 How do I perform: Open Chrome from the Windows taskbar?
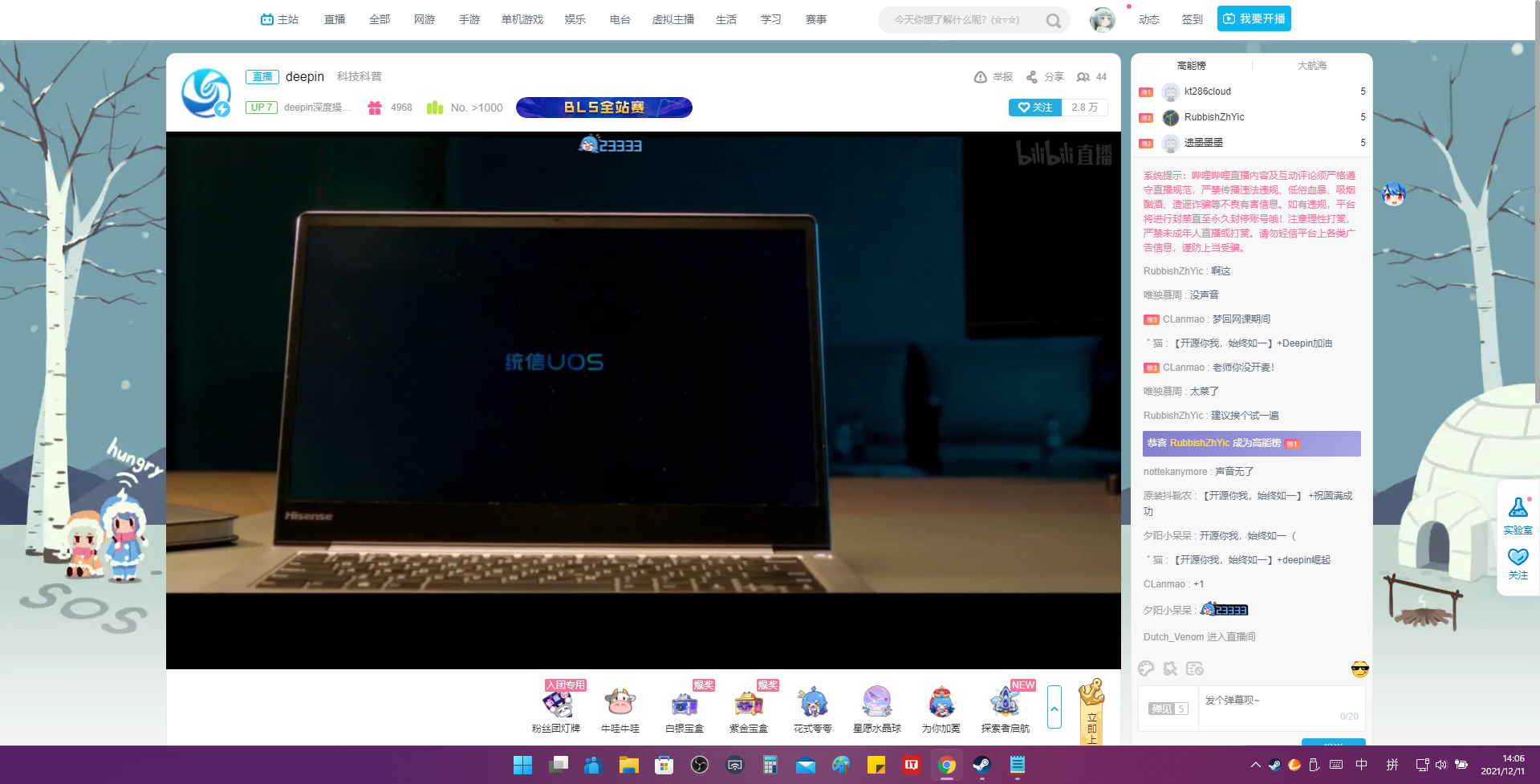(x=947, y=765)
